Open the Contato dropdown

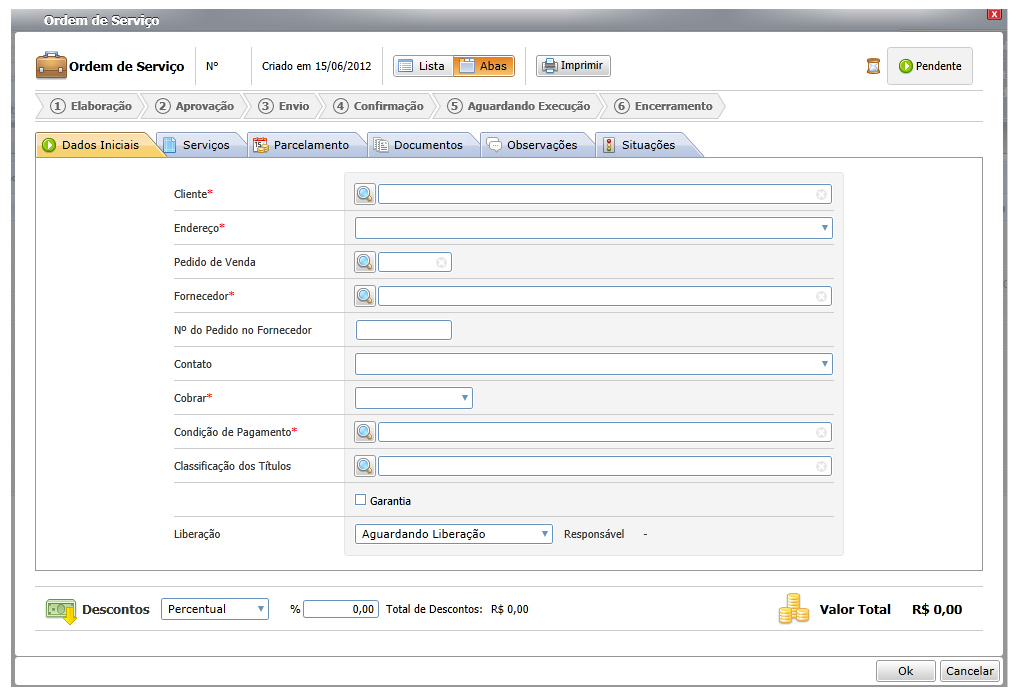point(593,364)
